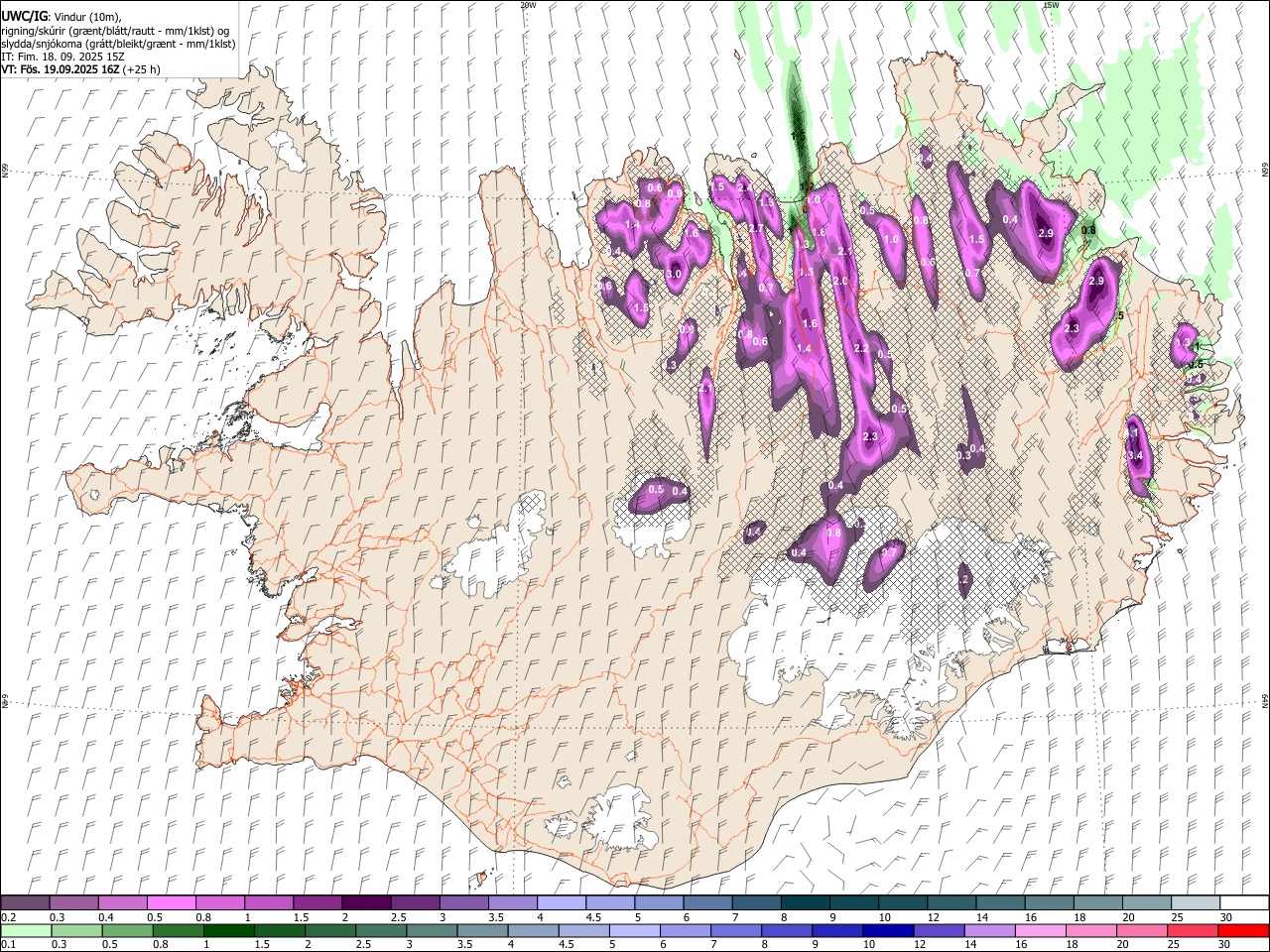The image size is (1270, 952).
Task: Choose the pale gray 25 swatch on snow scale
Action: point(1195,903)
